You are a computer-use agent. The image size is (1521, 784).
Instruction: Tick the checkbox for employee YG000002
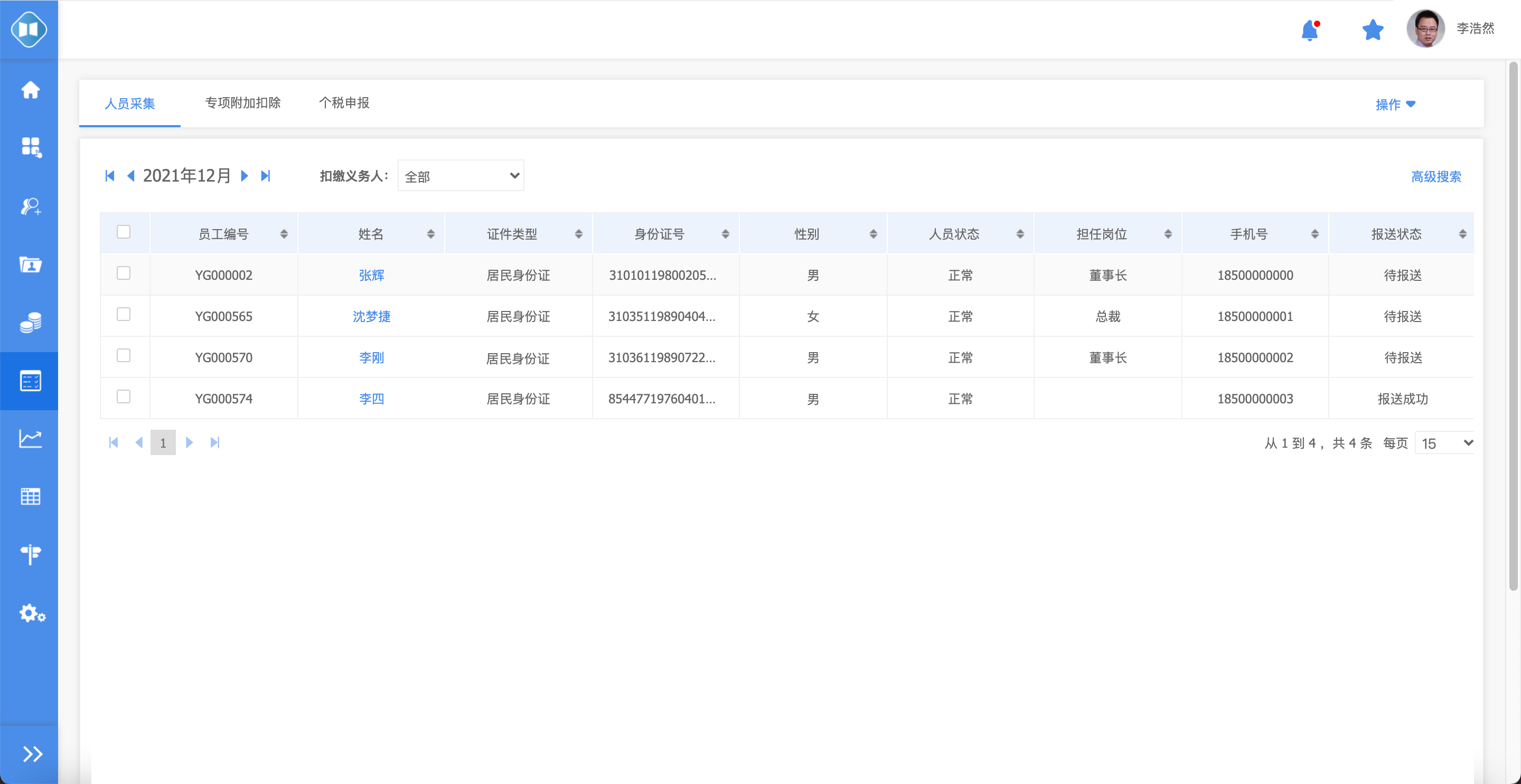click(x=124, y=273)
